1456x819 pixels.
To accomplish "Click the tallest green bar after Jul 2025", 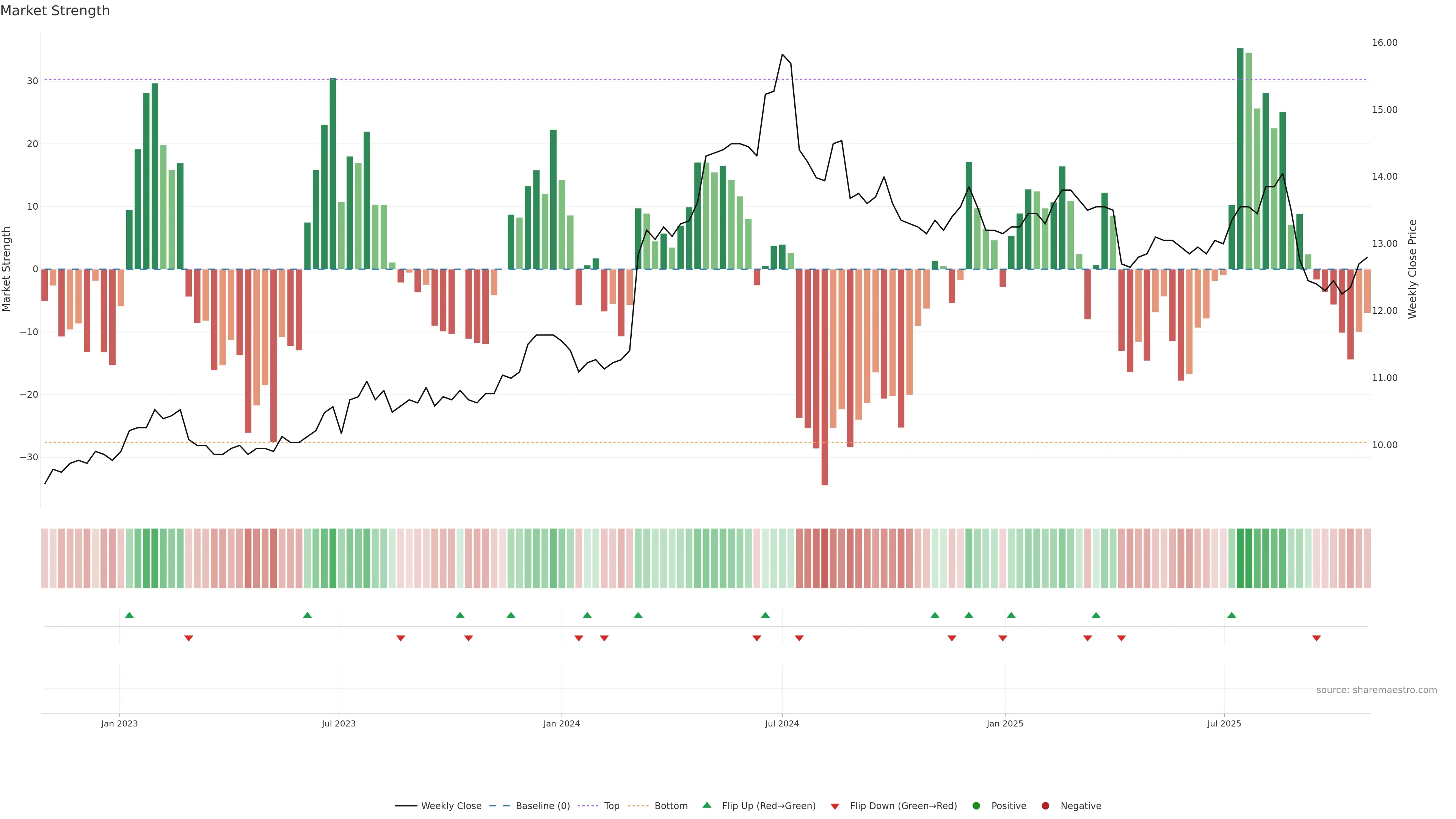I will click(x=1240, y=158).
